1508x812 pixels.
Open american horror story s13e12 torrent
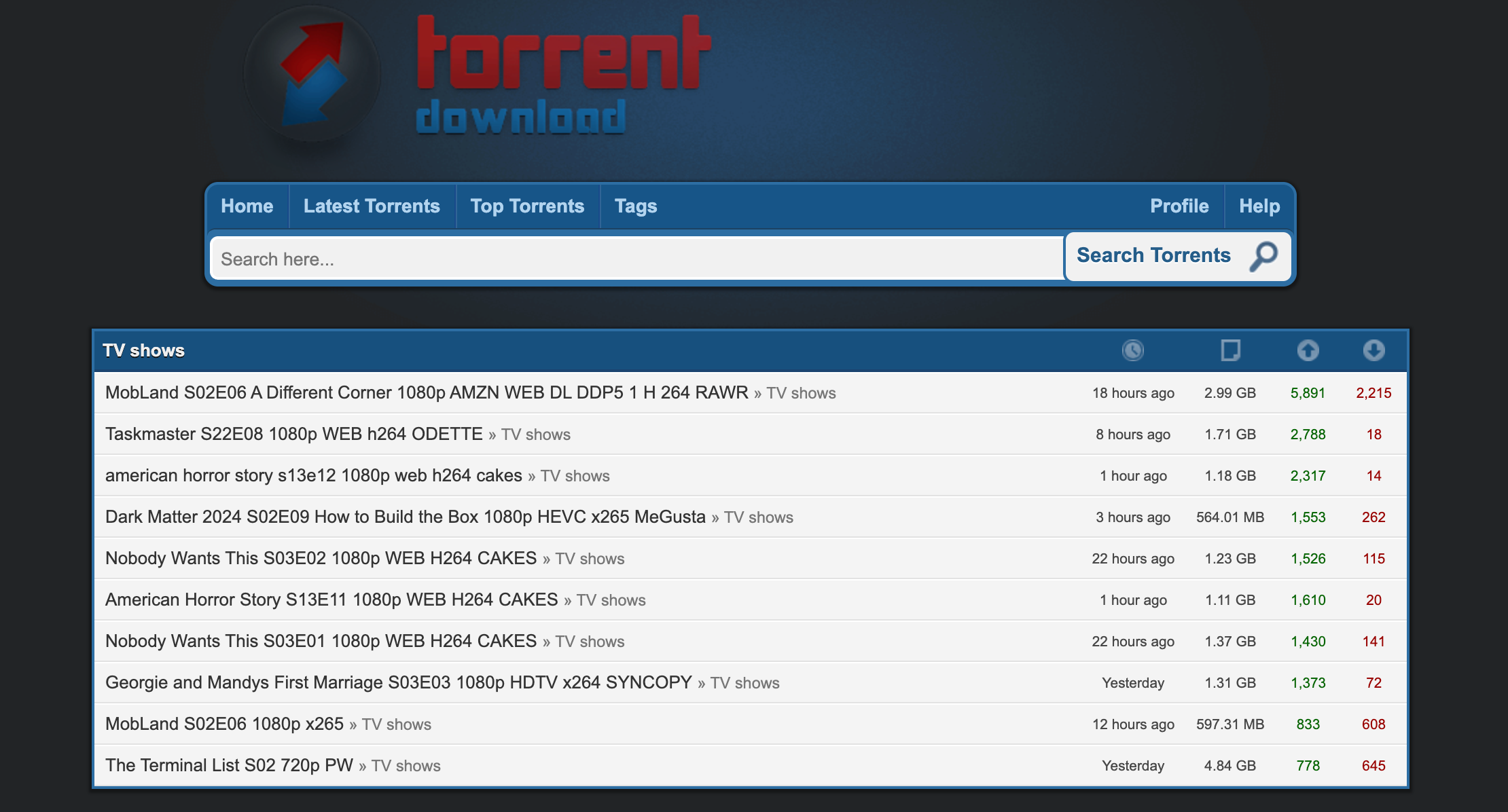pyautogui.click(x=314, y=475)
